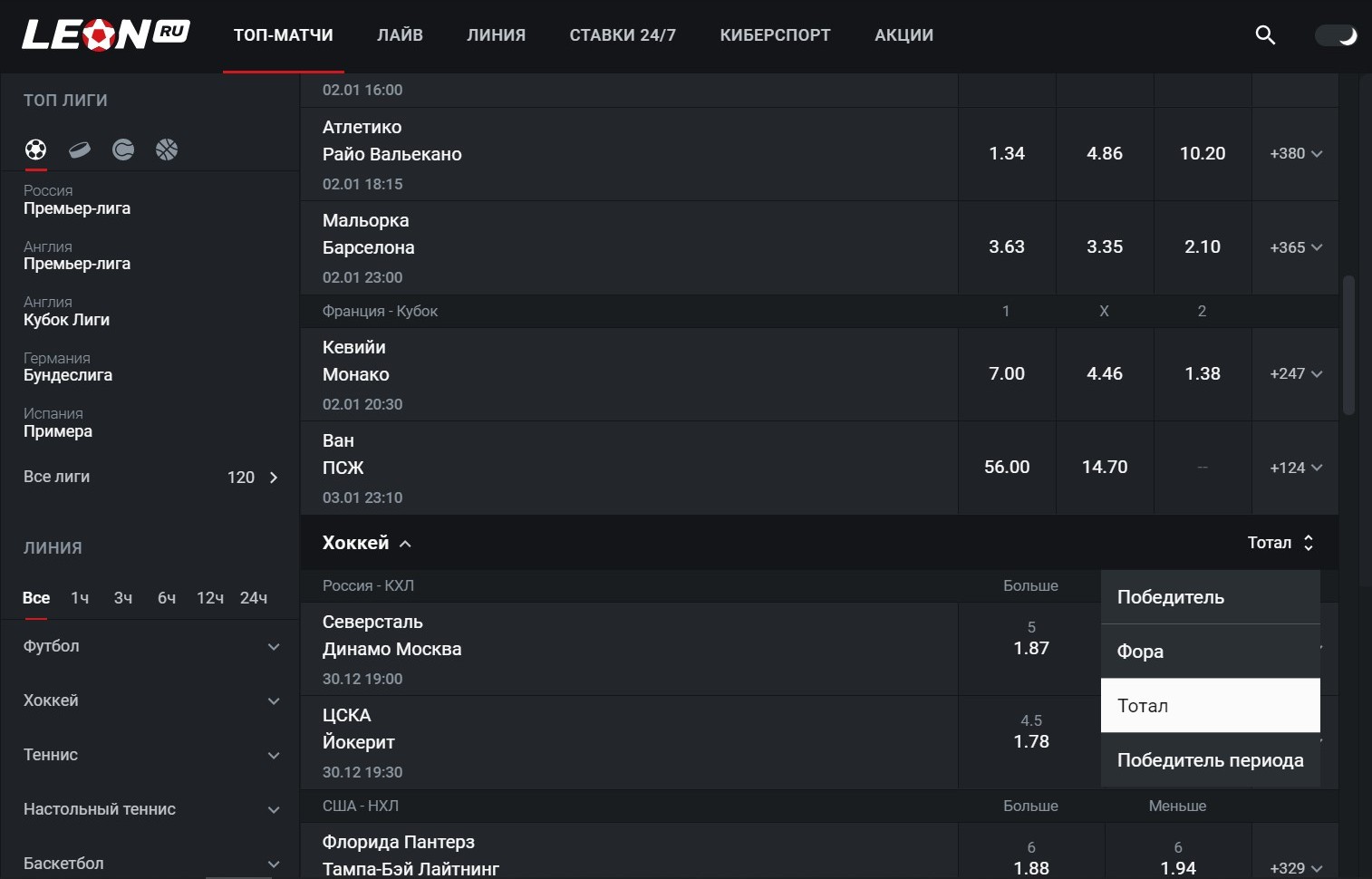1372x879 pixels.
Task: Choose Победитель from market dropdown
Action: pos(1211,597)
